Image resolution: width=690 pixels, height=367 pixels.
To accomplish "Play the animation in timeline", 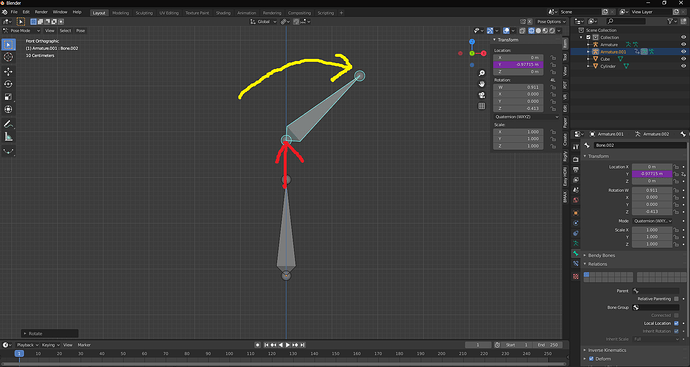I will [x=288, y=345].
